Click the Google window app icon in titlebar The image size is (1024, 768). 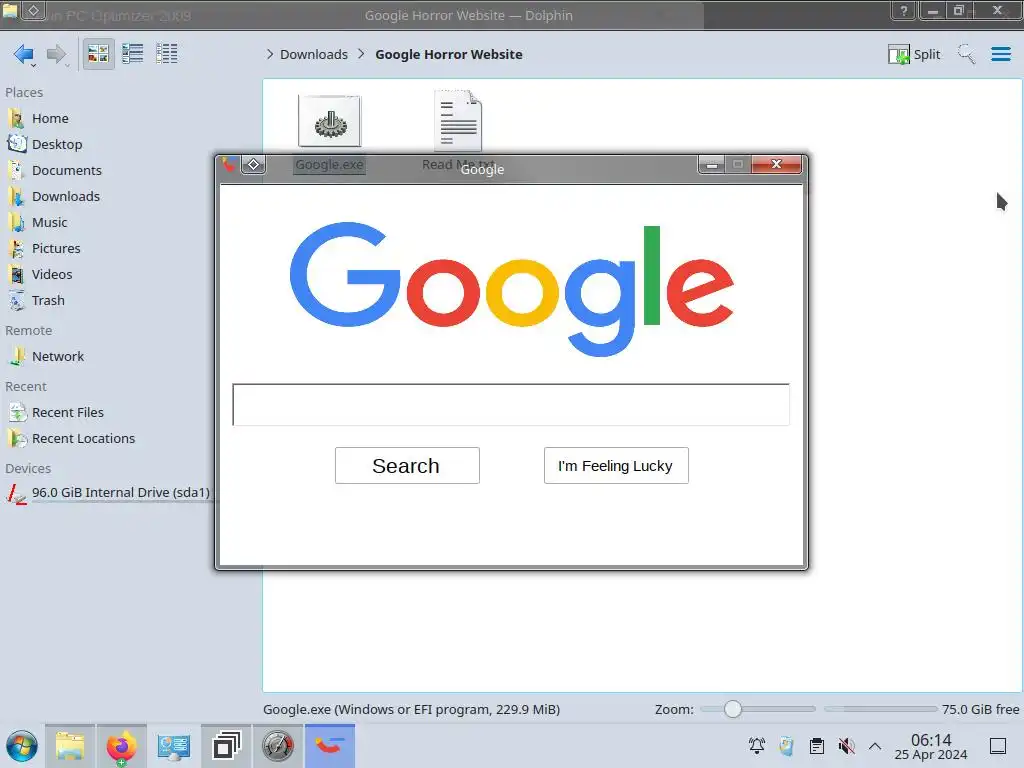(229, 165)
